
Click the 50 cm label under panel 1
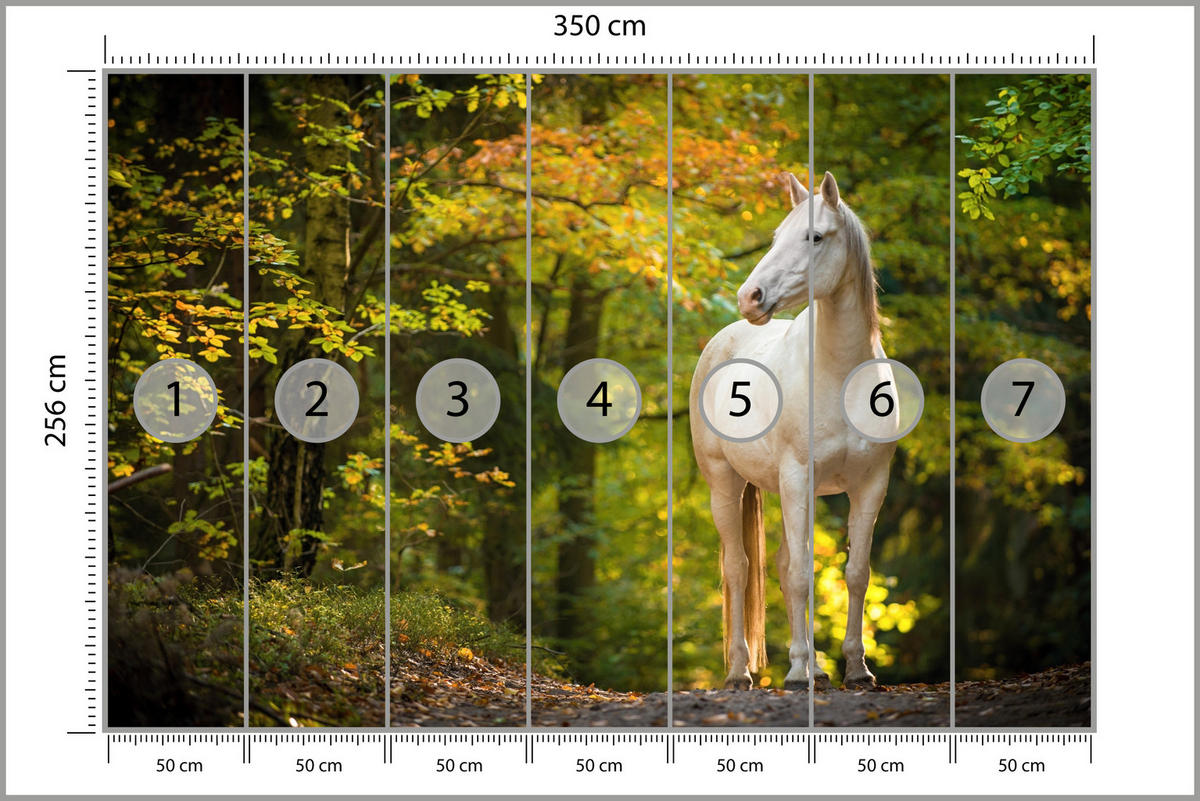point(177,765)
